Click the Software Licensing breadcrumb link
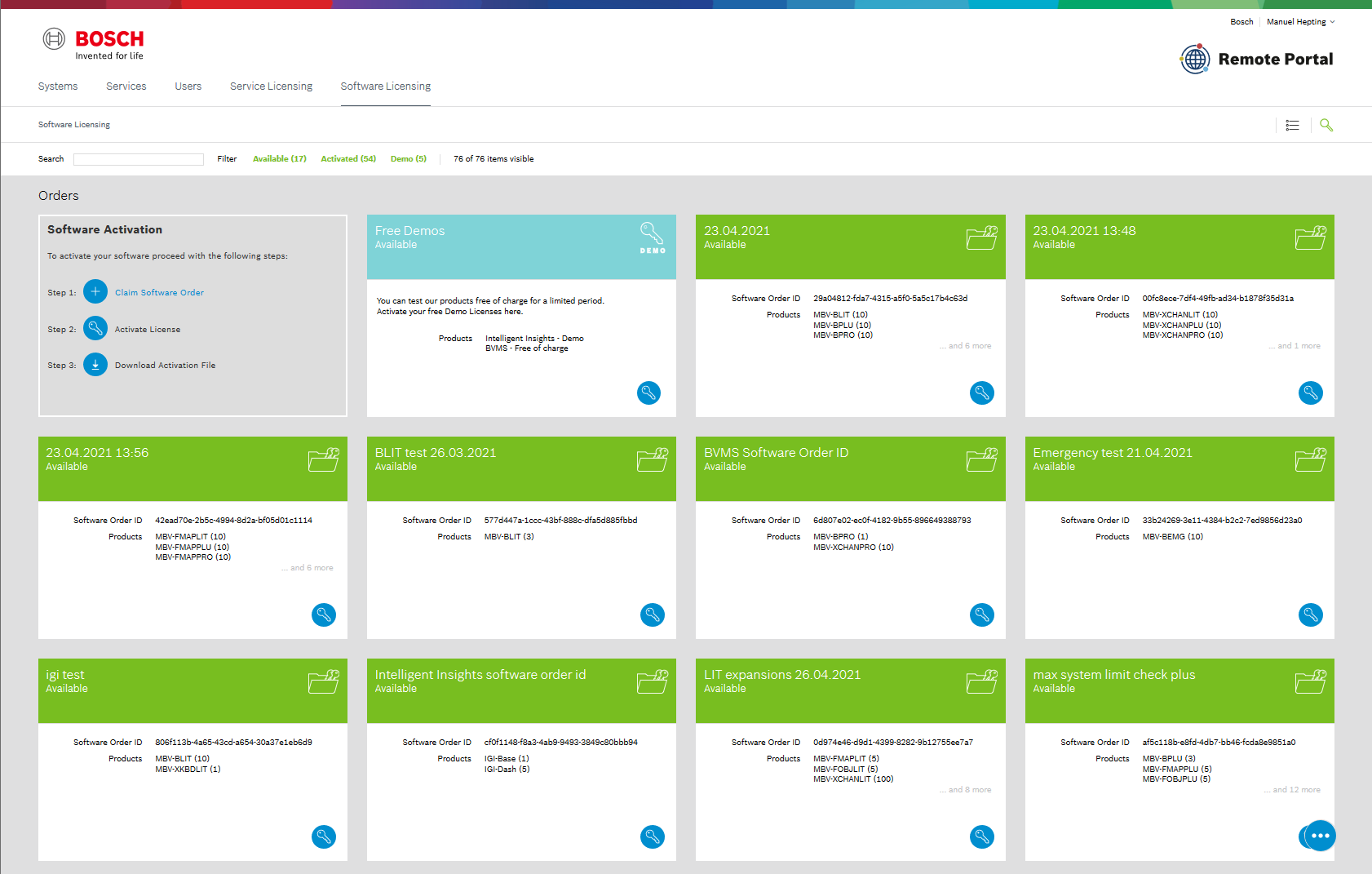This screenshot has height=874, width=1372. pyautogui.click(x=74, y=125)
